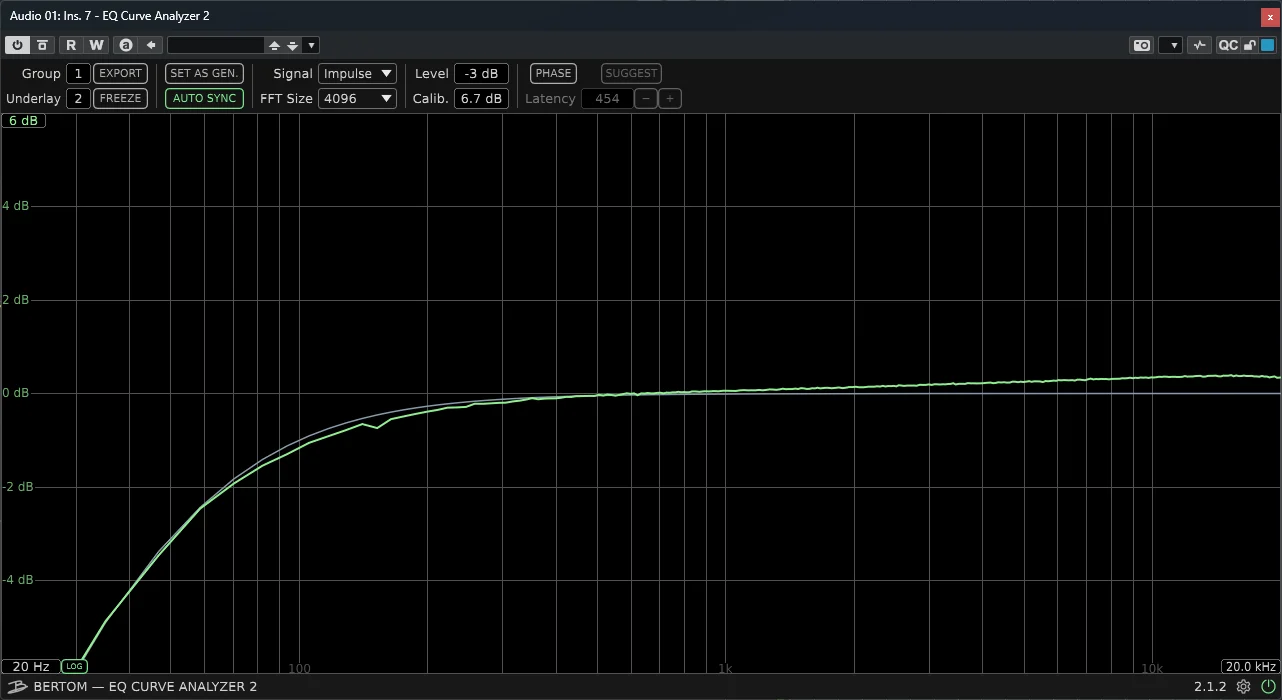This screenshot has width=1282, height=700.
Task: Click the EXPORT button
Action: tap(120, 73)
